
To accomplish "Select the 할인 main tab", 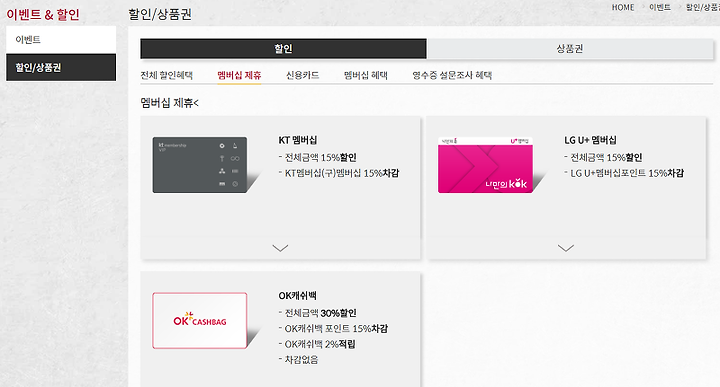I will [x=283, y=49].
